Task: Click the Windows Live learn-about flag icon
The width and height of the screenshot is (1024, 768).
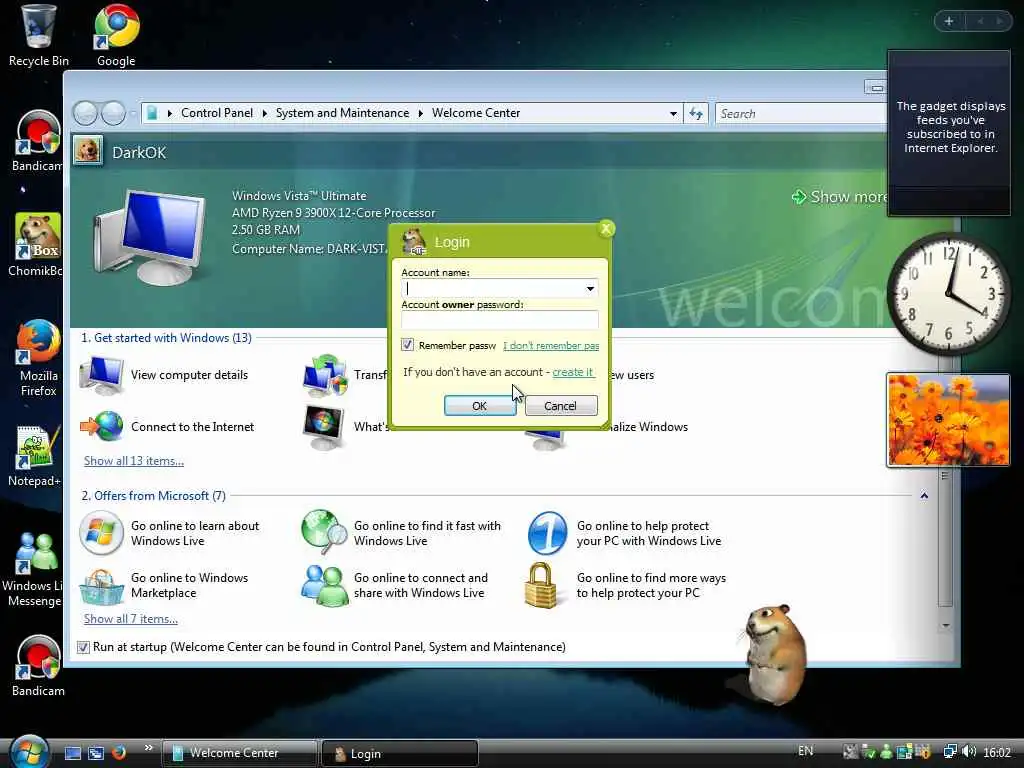Action: (x=101, y=533)
